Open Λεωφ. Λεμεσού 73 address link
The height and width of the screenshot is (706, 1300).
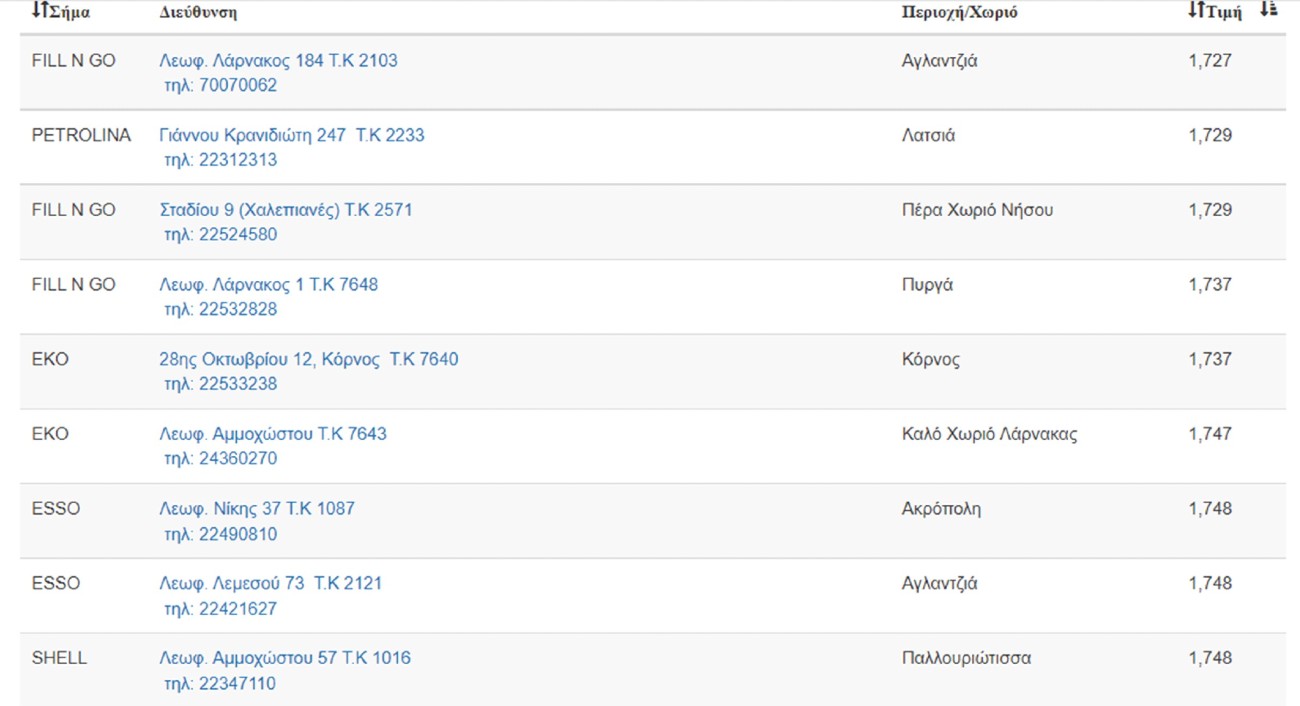(x=270, y=583)
